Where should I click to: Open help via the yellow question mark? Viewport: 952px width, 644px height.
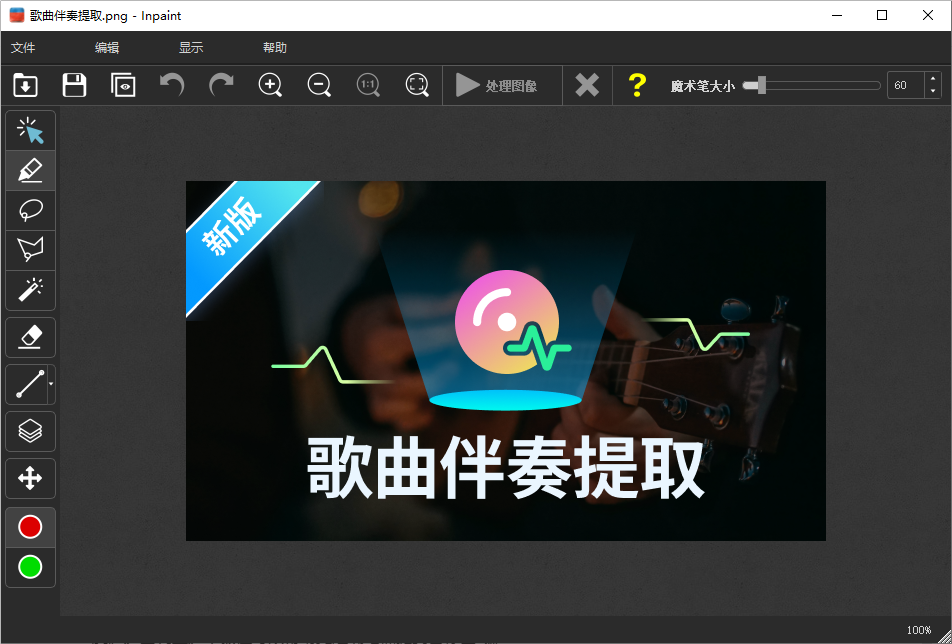click(x=637, y=85)
